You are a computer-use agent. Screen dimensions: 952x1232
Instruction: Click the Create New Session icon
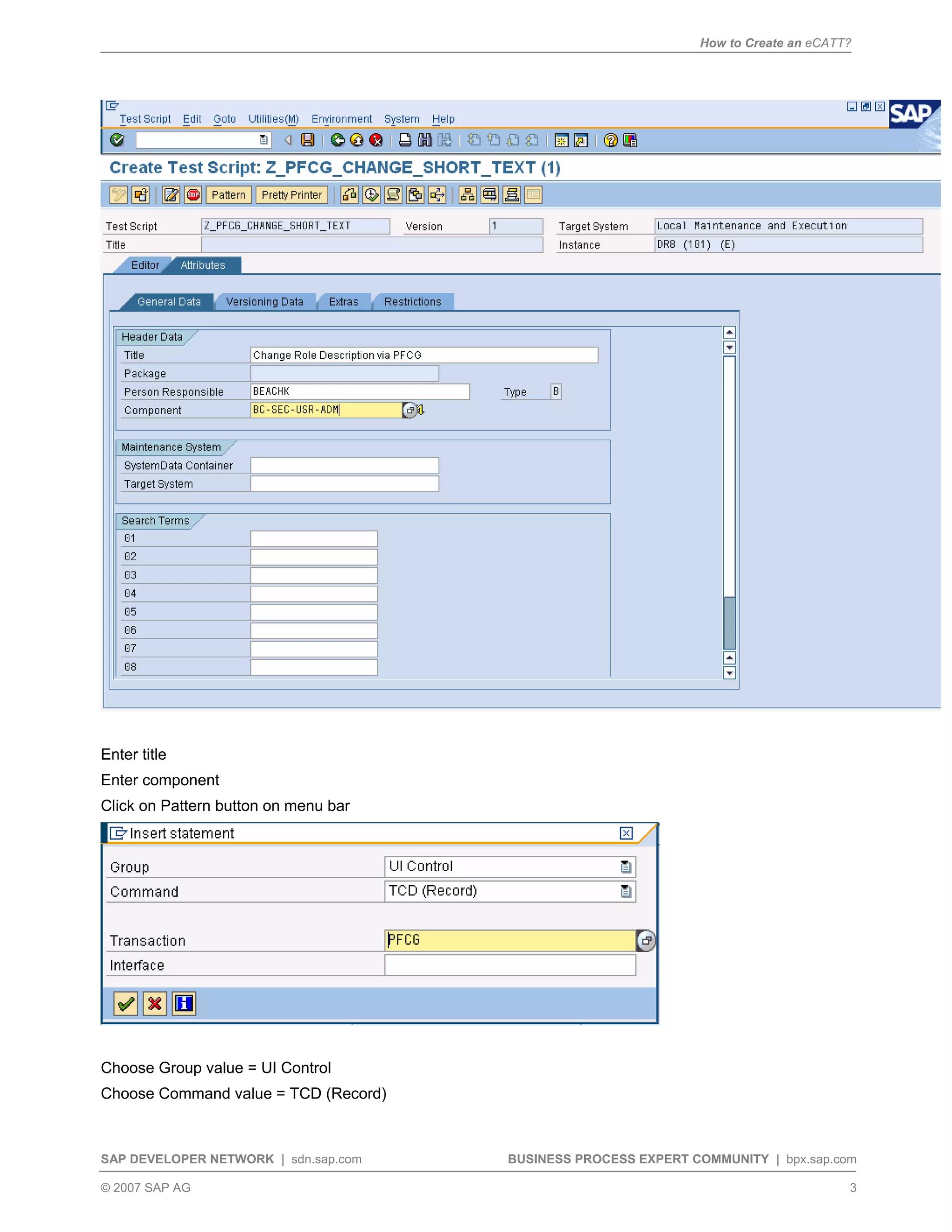tap(561, 140)
